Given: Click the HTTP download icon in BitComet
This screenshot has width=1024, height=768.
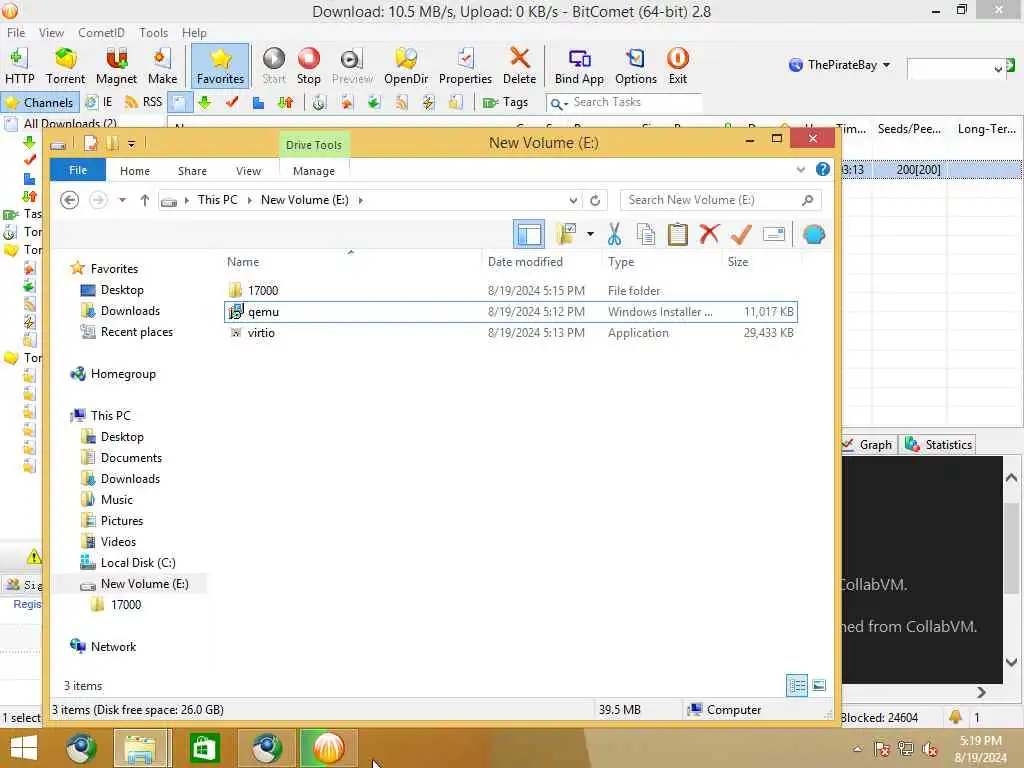Looking at the screenshot, I should 19,66.
